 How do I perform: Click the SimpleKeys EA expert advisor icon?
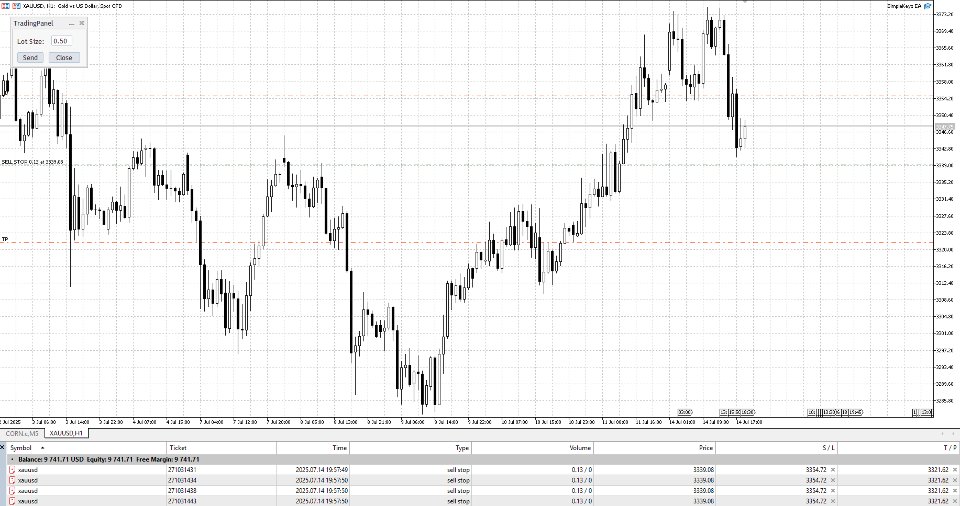click(x=928, y=6)
